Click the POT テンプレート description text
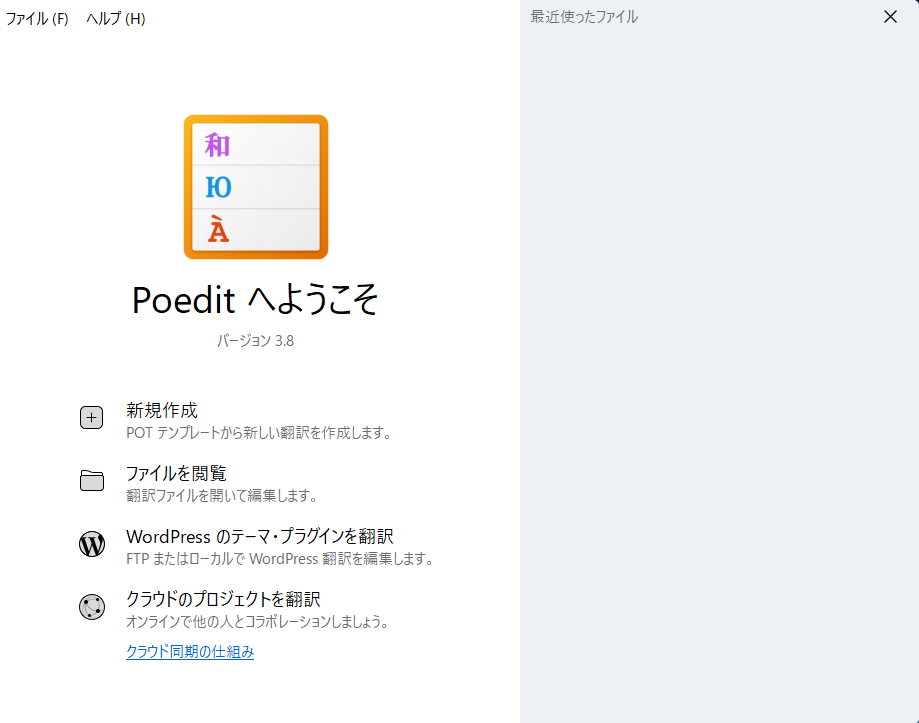This screenshot has height=723, width=919. 258,433
